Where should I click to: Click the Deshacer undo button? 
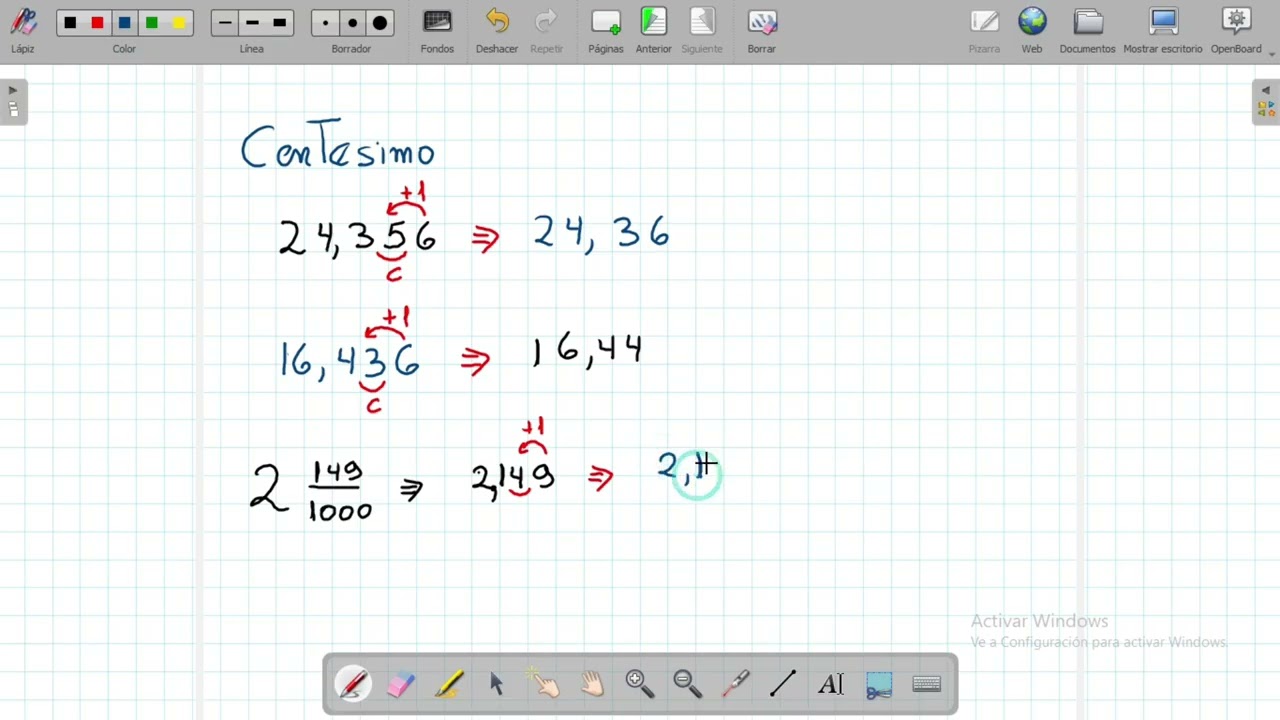[497, 30]
